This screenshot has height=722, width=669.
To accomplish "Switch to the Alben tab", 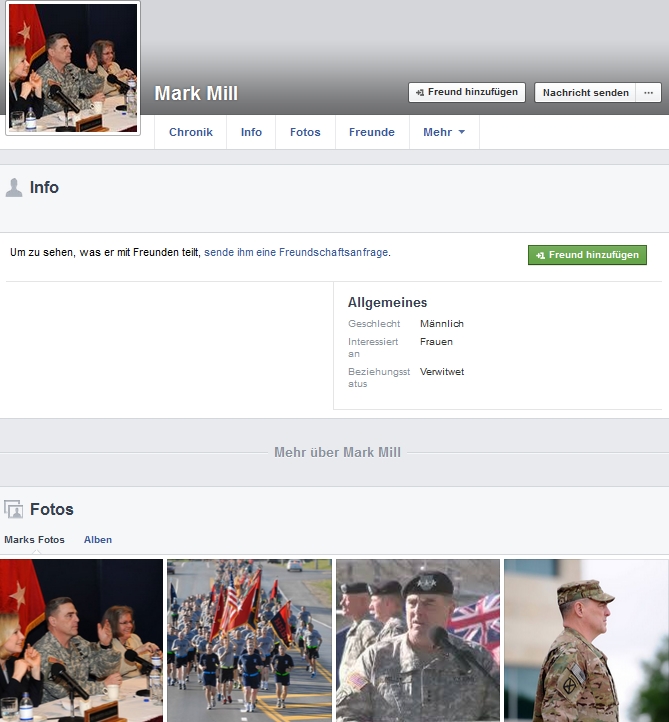I will (x=98, y=540).
